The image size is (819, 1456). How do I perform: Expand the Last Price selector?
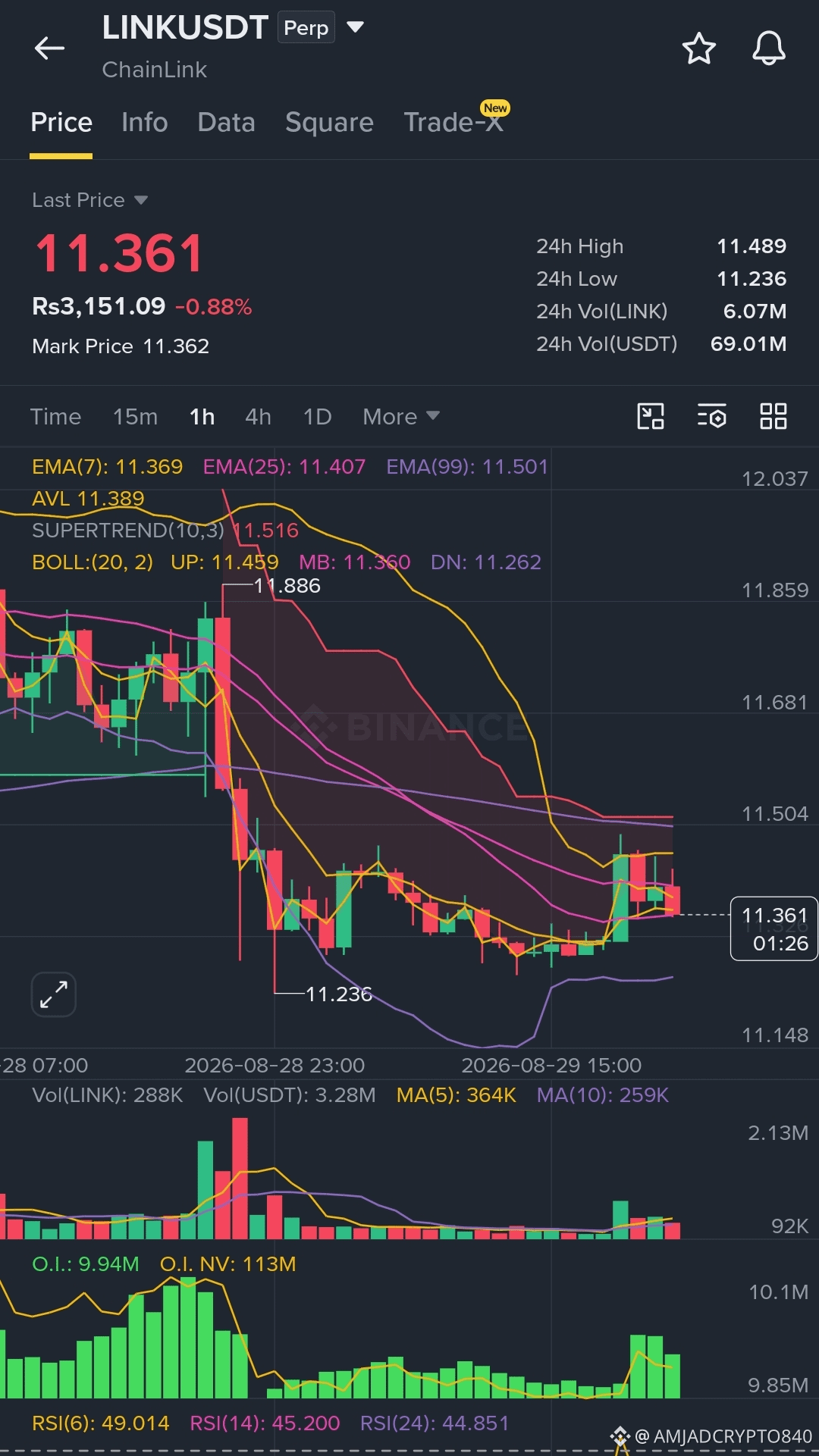(x=141, y=200)
